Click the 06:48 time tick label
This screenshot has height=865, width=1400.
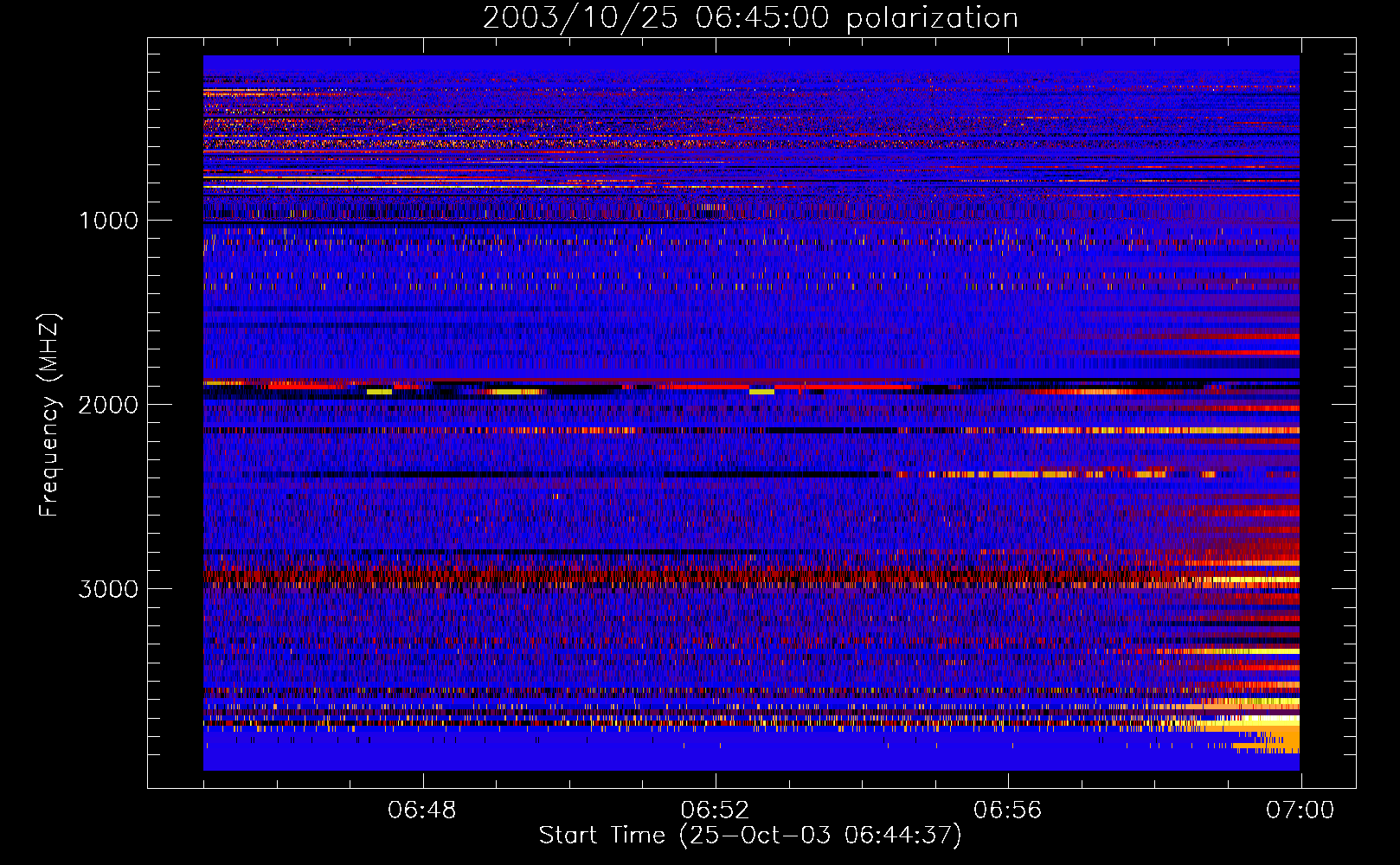click(423, 811)
